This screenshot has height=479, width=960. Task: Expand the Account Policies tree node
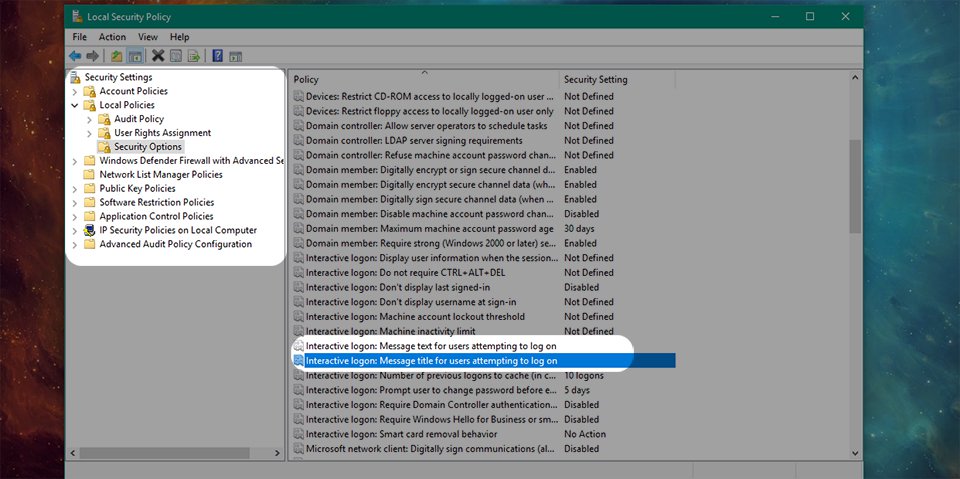point(75,91)
